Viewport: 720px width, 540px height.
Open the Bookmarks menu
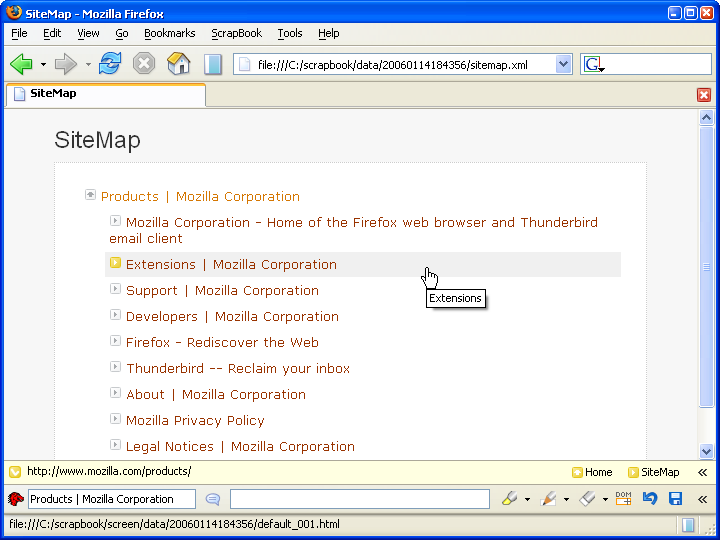[x=169, y=33]
